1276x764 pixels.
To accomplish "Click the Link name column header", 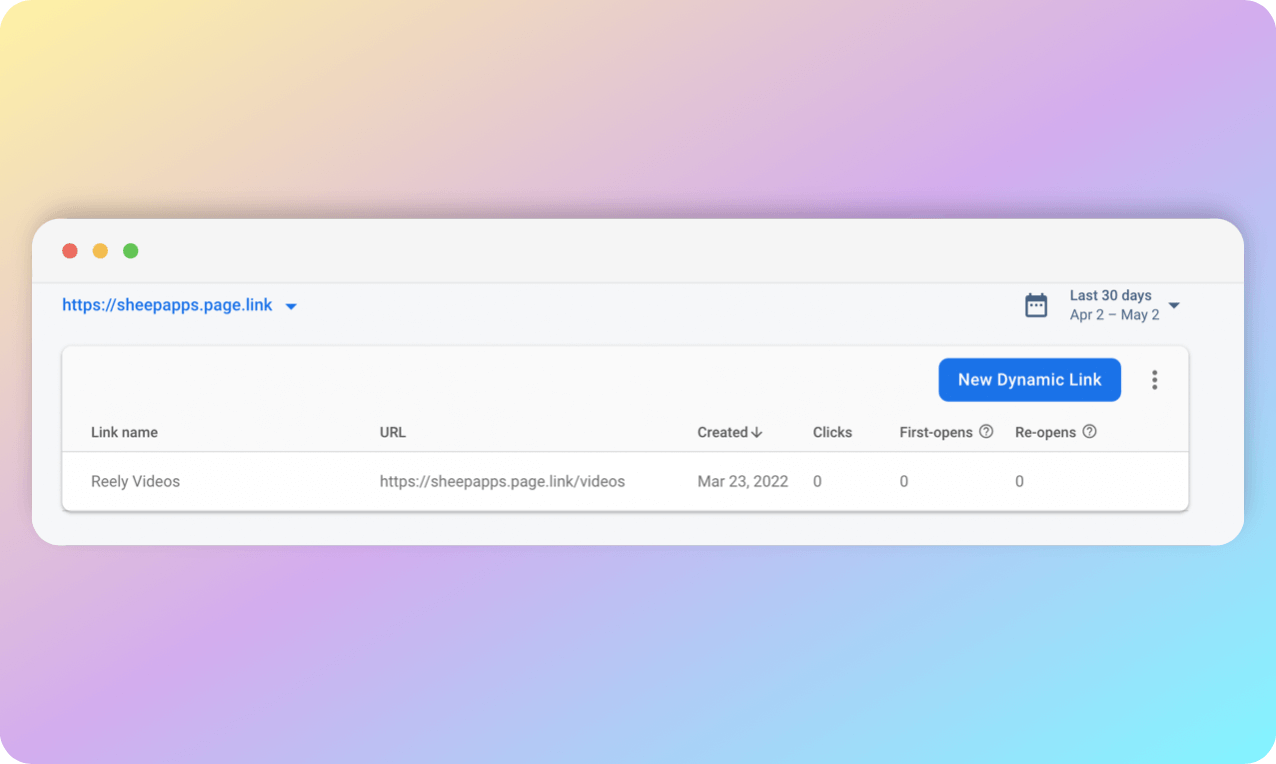I will coord(124,432).
